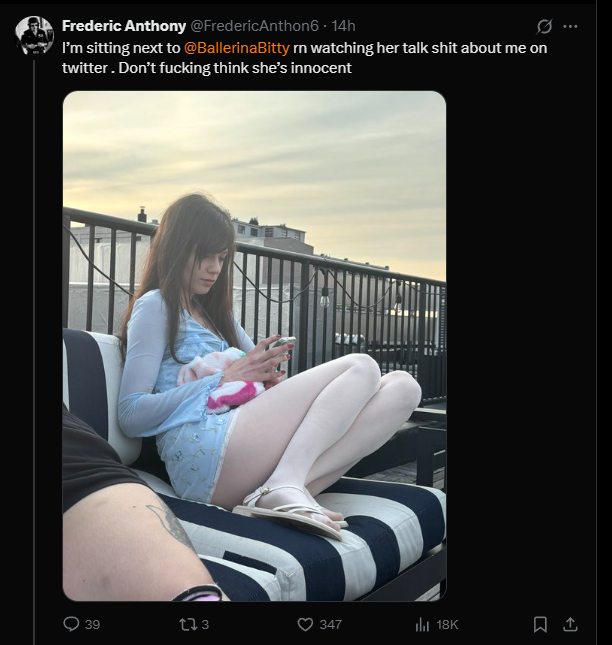612x645 pixels.
Task: Click the 39 replies count
Action: (93, 624)
